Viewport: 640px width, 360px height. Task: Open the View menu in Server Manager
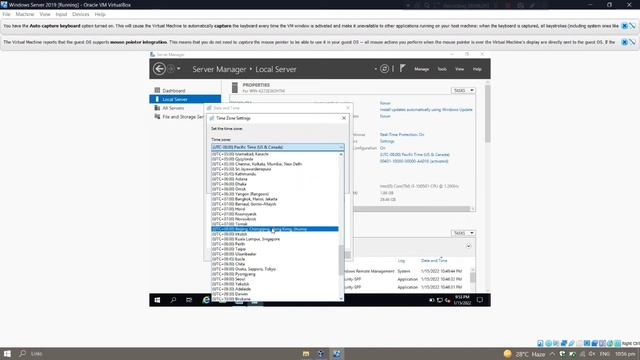tap(460, 69)
